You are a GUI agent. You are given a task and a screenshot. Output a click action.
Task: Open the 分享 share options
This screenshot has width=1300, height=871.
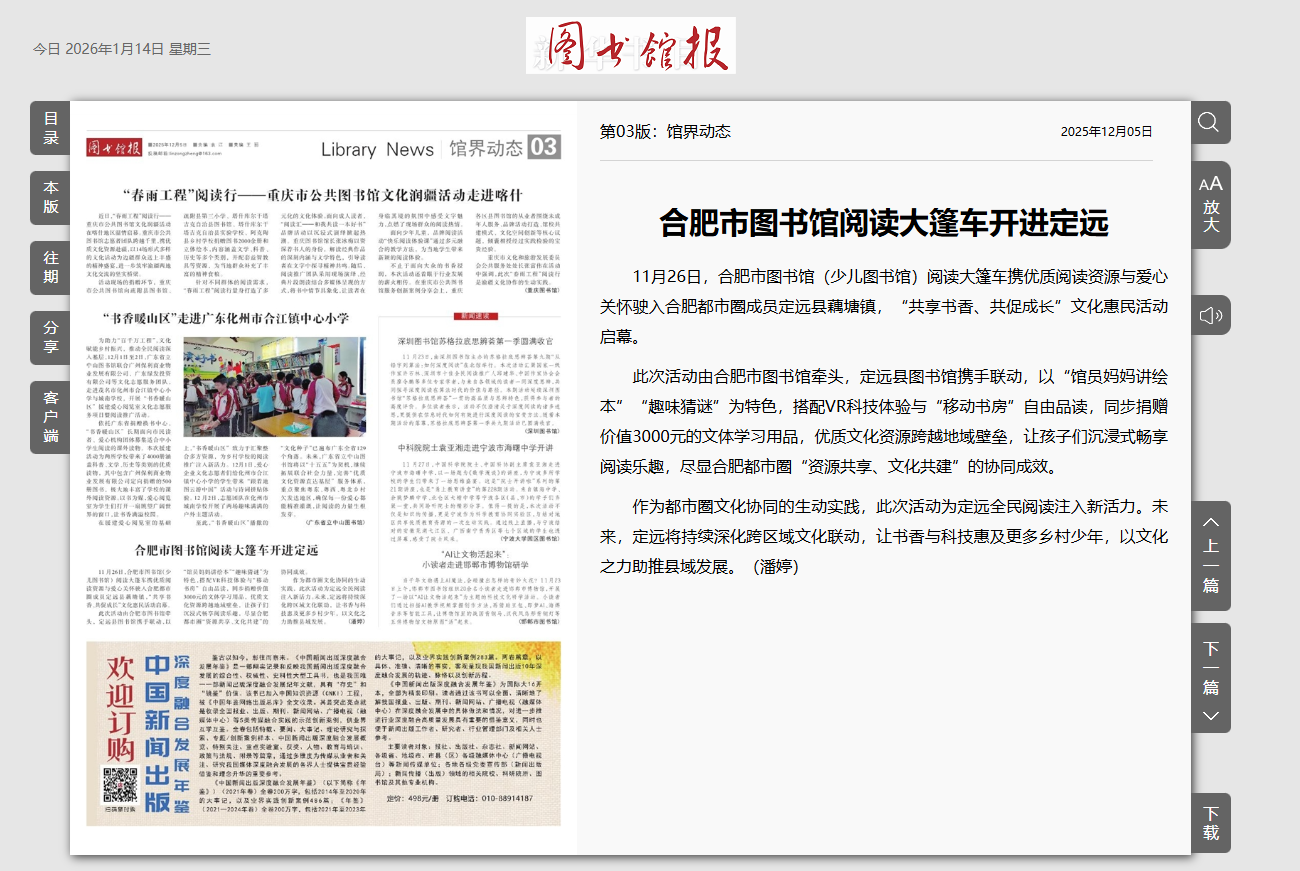tap(50, 338)
